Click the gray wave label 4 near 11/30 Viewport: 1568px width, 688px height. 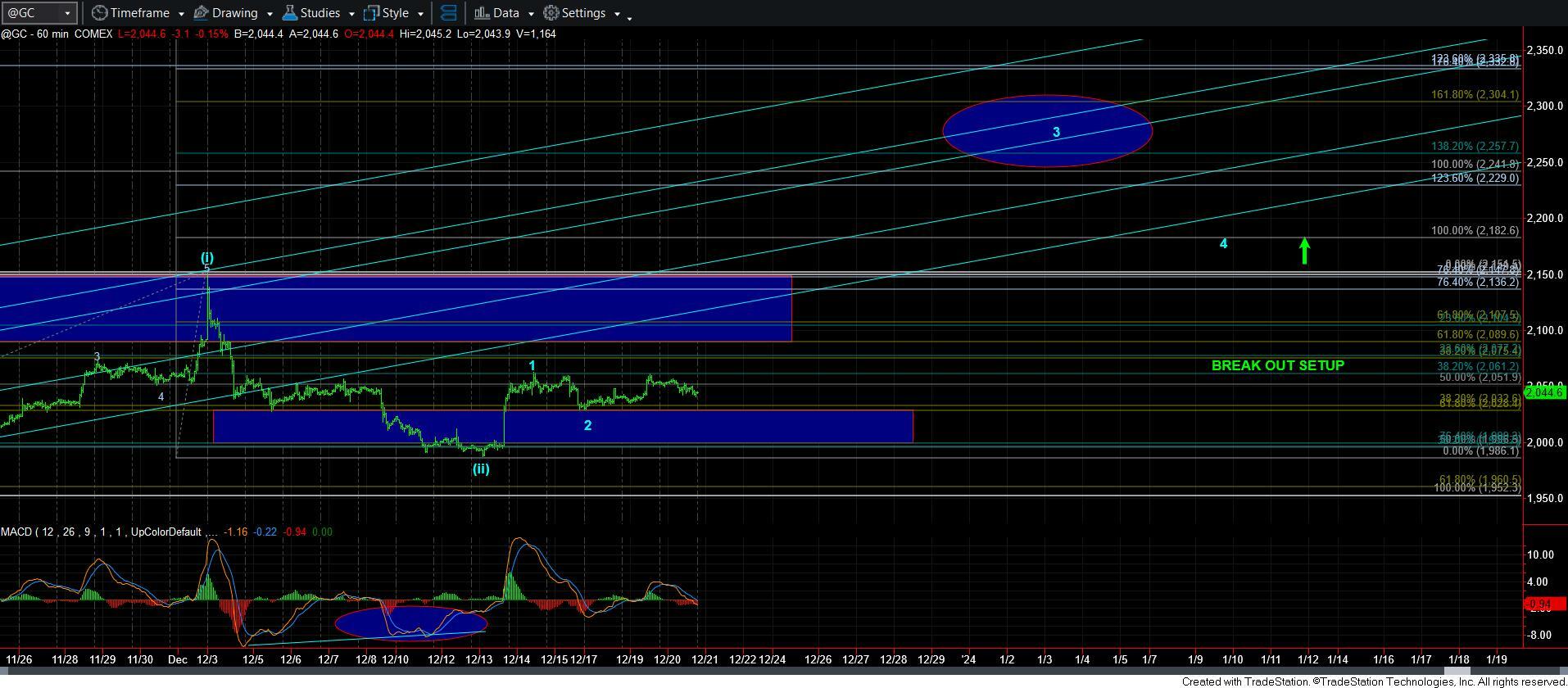click(x=161, y=396)
